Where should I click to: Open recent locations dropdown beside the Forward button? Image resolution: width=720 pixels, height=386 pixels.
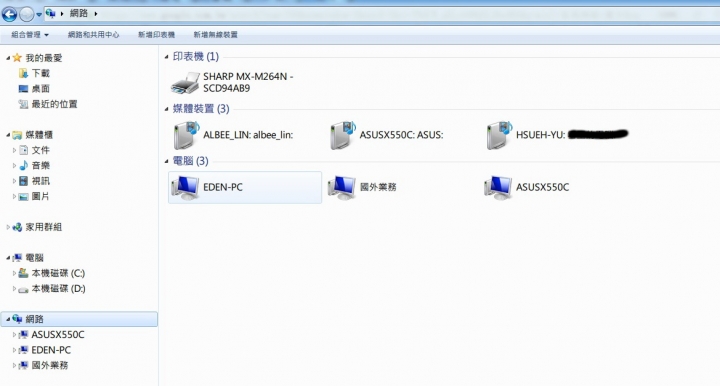click(x=39, y=14)
